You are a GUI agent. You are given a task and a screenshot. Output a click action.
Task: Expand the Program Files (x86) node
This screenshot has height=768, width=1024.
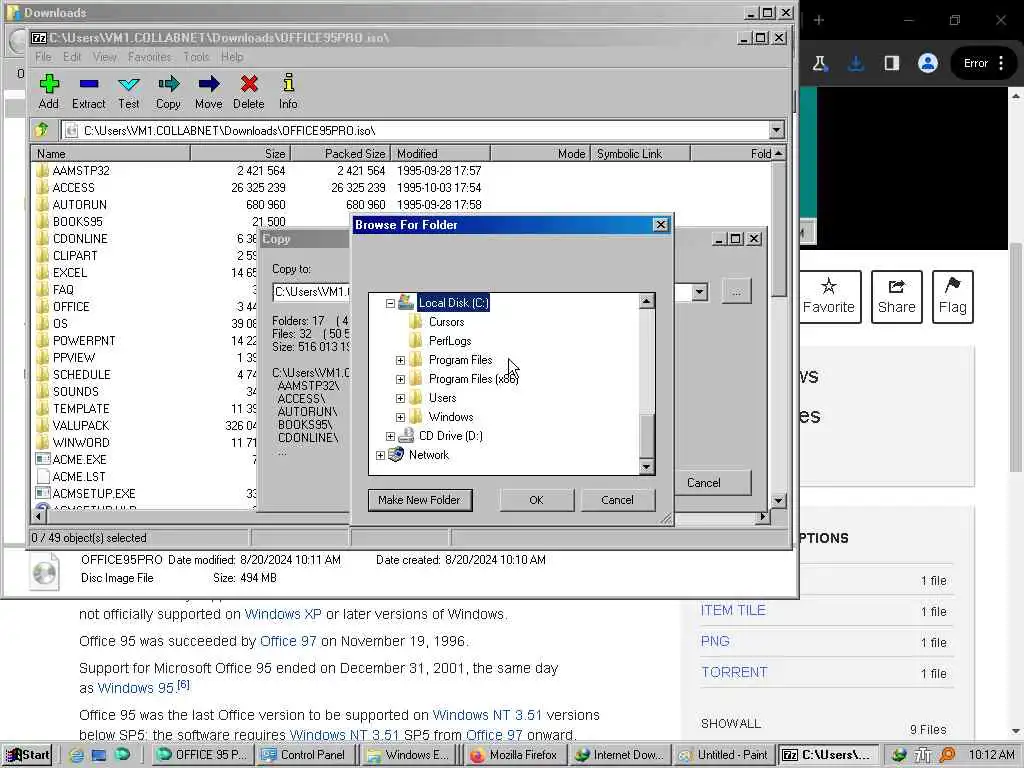point(400,379)
